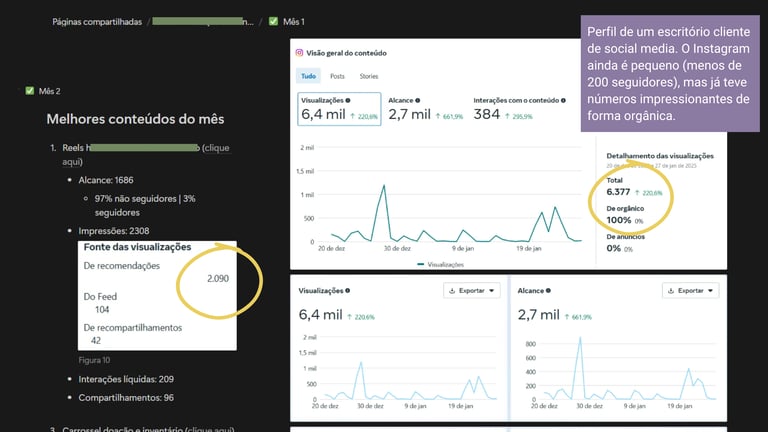This screenshot has height=432, width=768.
Task: Click info icon on lower Alcance card
Action: pyautogui.click(x=548, y=290)
